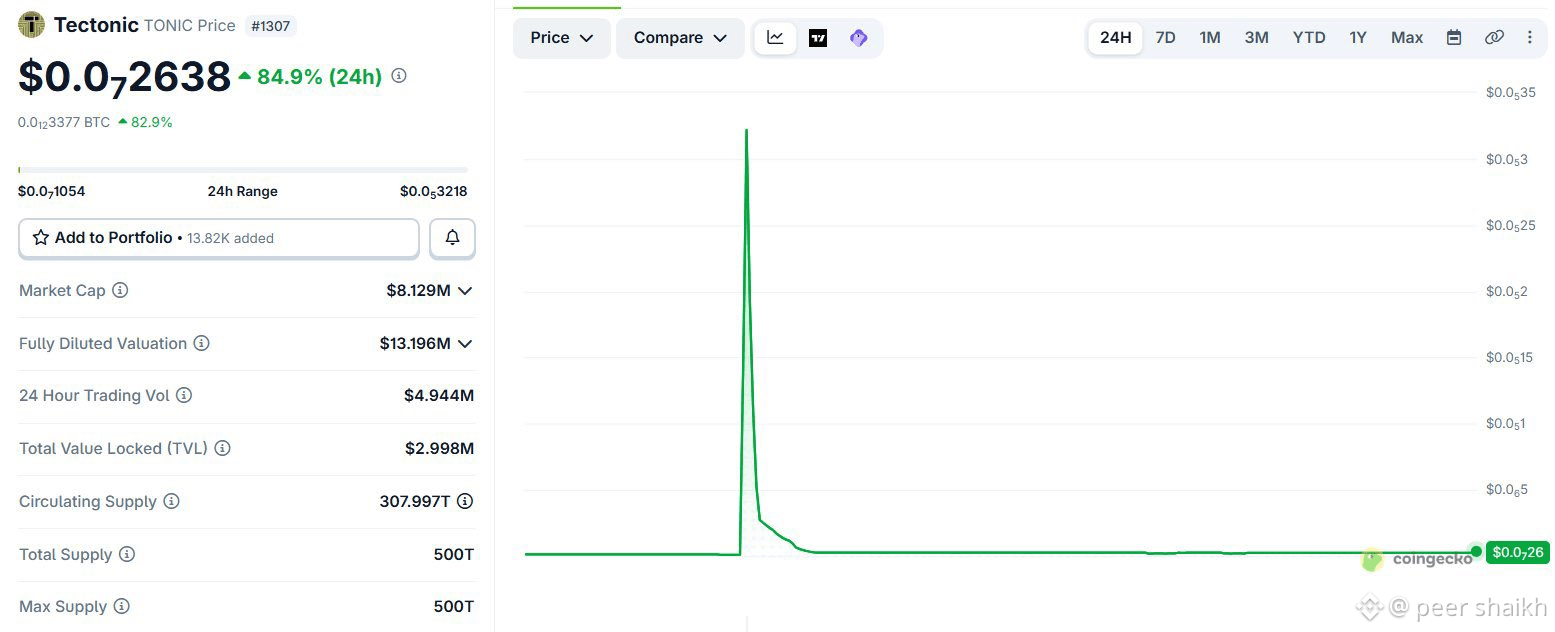Select the 1Y time range tab

[x=1357, y=38]
